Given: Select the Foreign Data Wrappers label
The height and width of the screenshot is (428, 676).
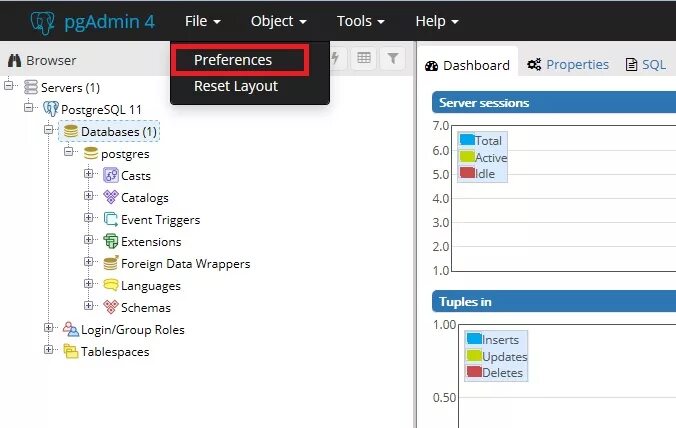Looking at the screenshot, I should 185,263.
